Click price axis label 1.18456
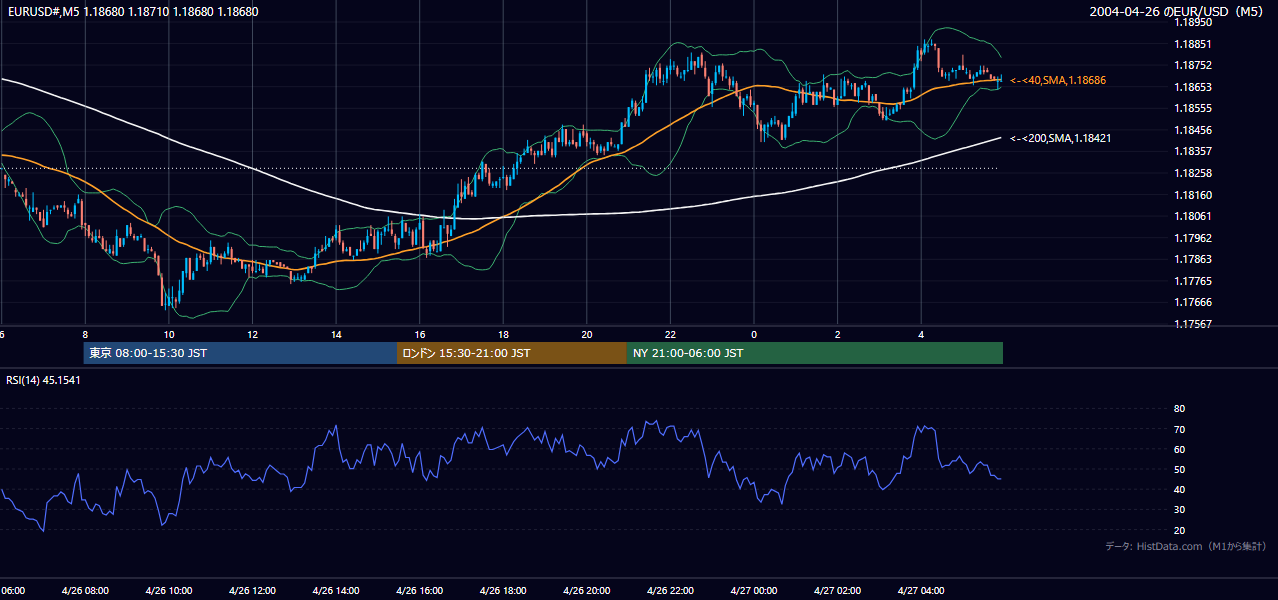The height and width of the screenshot is (600, 1278). point(1192,130)
